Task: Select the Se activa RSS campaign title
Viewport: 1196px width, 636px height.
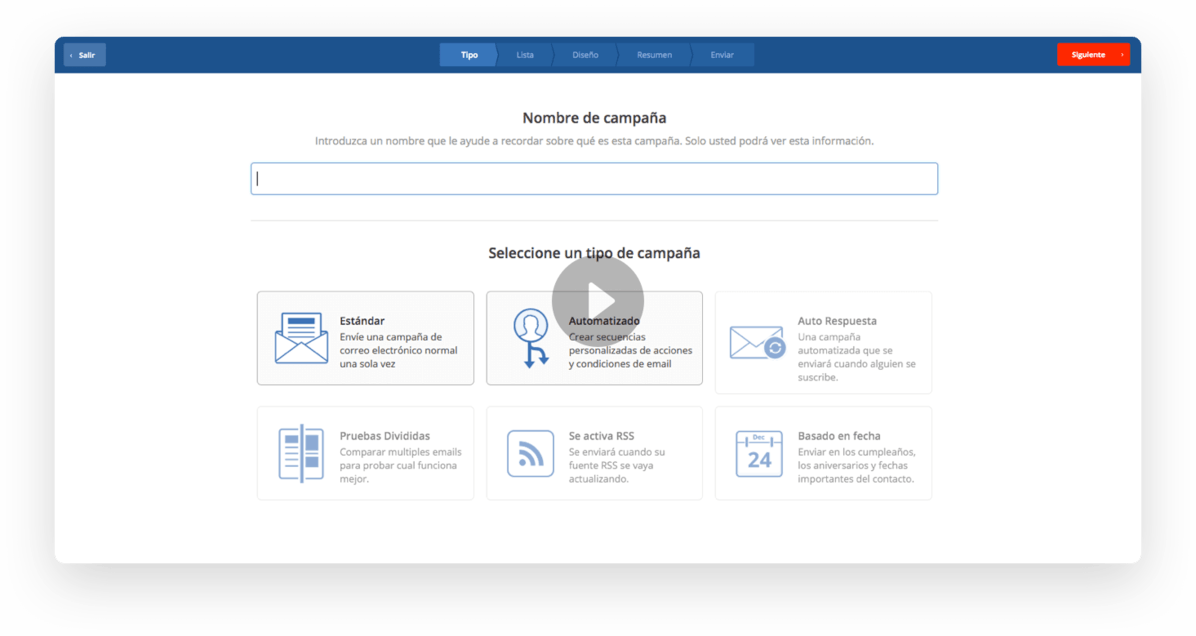Action: coord(601,436)
